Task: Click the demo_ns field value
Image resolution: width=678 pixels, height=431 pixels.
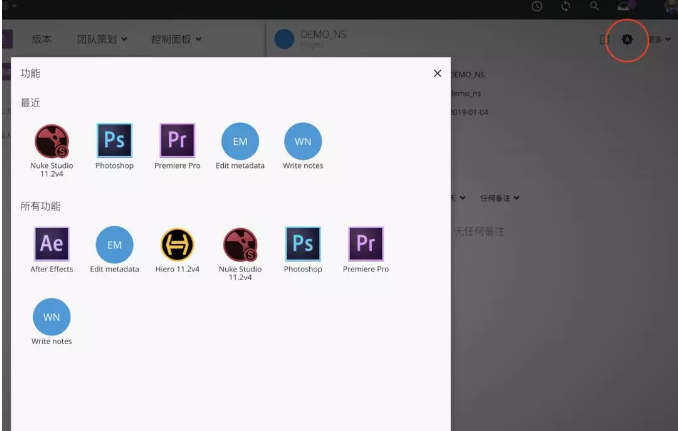Action: pyautogui.click(x=466, y=93)
